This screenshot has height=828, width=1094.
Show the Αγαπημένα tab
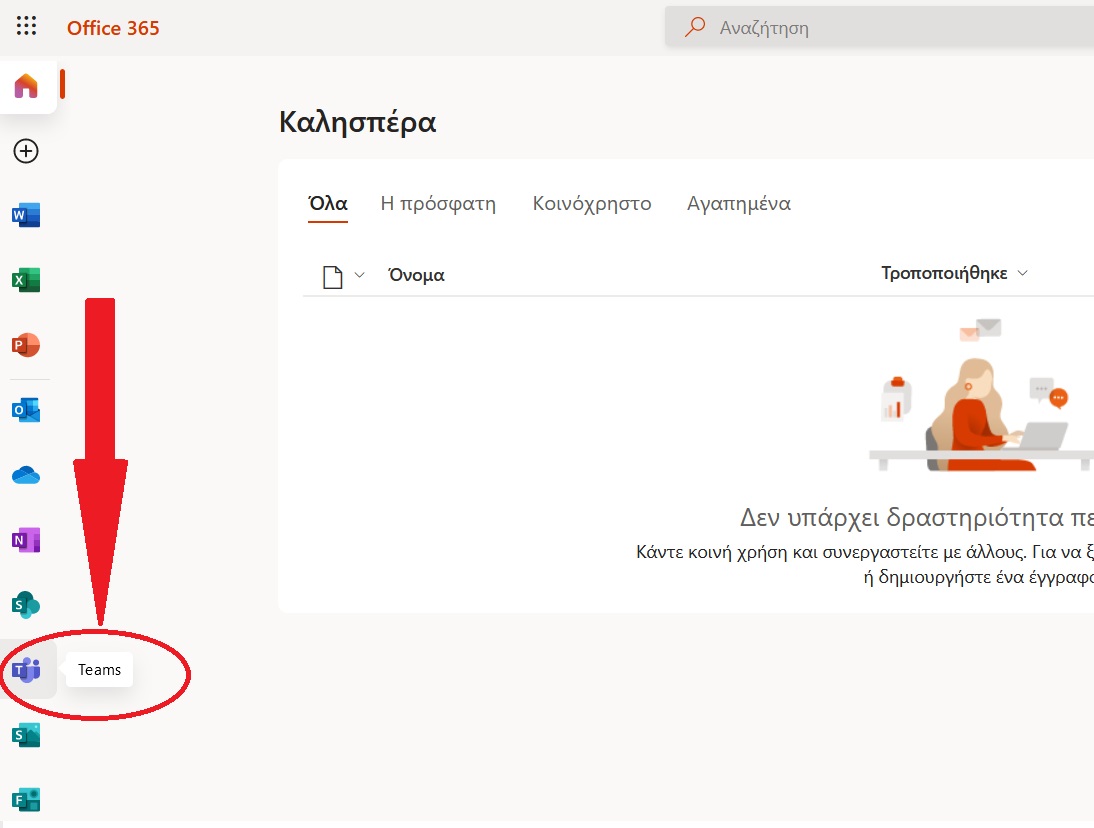738,204
